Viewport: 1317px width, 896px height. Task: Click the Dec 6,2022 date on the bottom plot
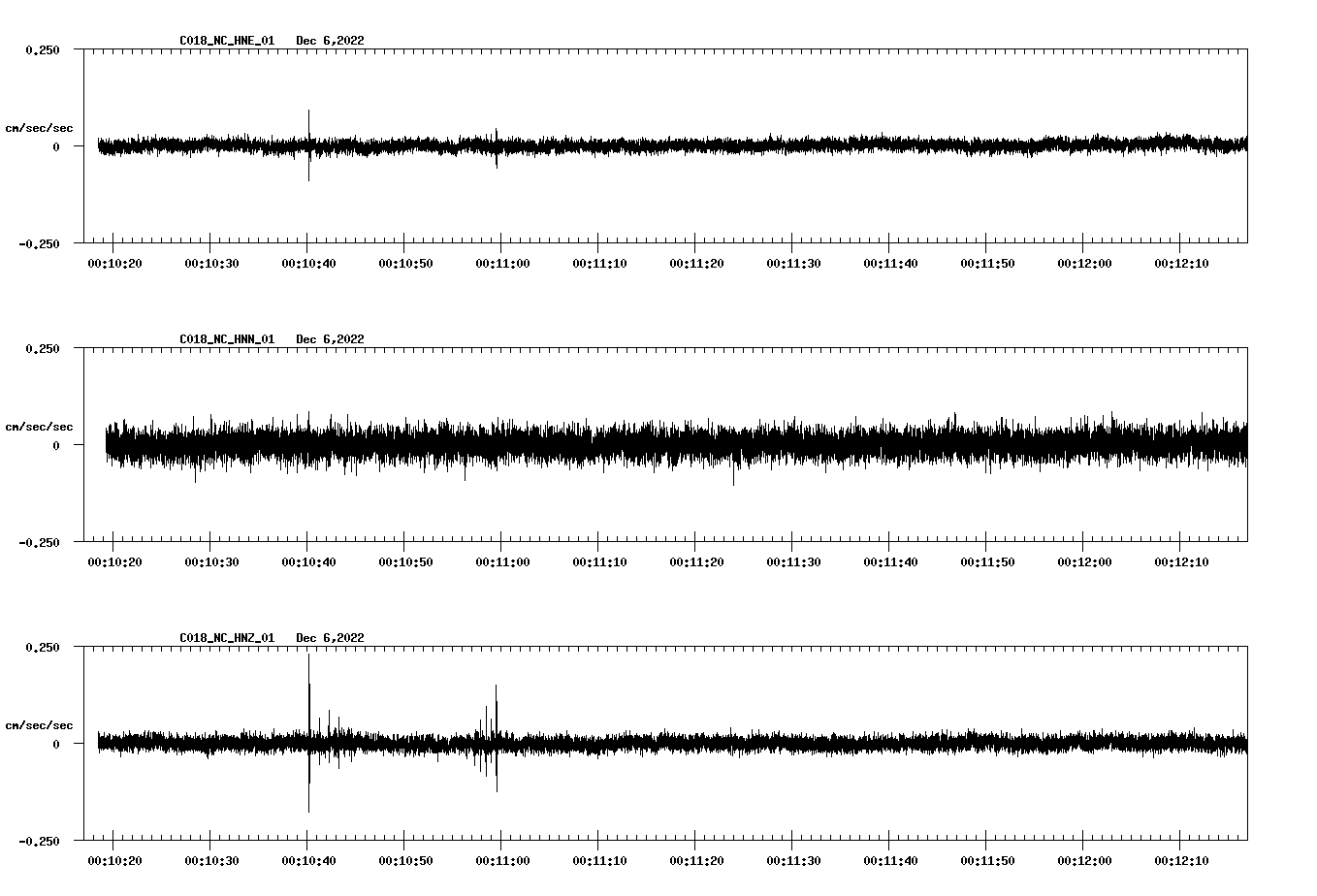pyautogui.click(x=331, y=638)
